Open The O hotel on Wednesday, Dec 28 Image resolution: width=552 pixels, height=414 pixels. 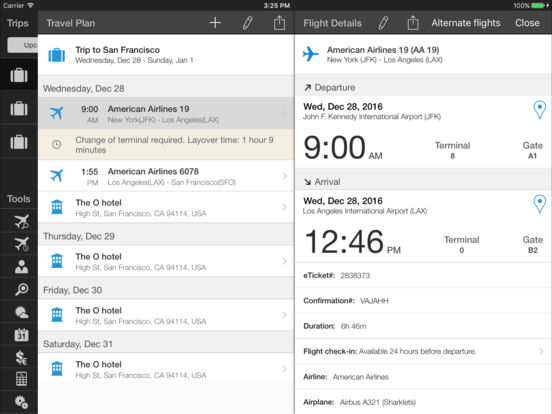click(166, 207)
